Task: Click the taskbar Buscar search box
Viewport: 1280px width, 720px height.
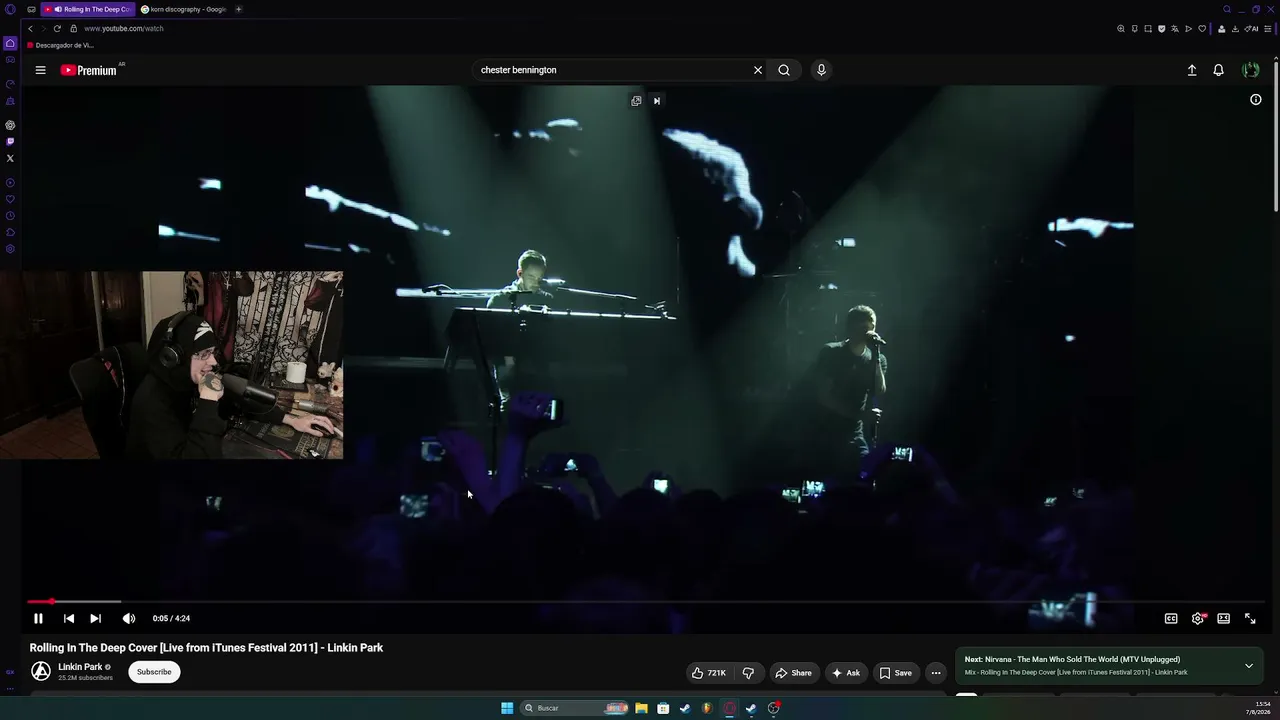Action: [x=575, y=708]
